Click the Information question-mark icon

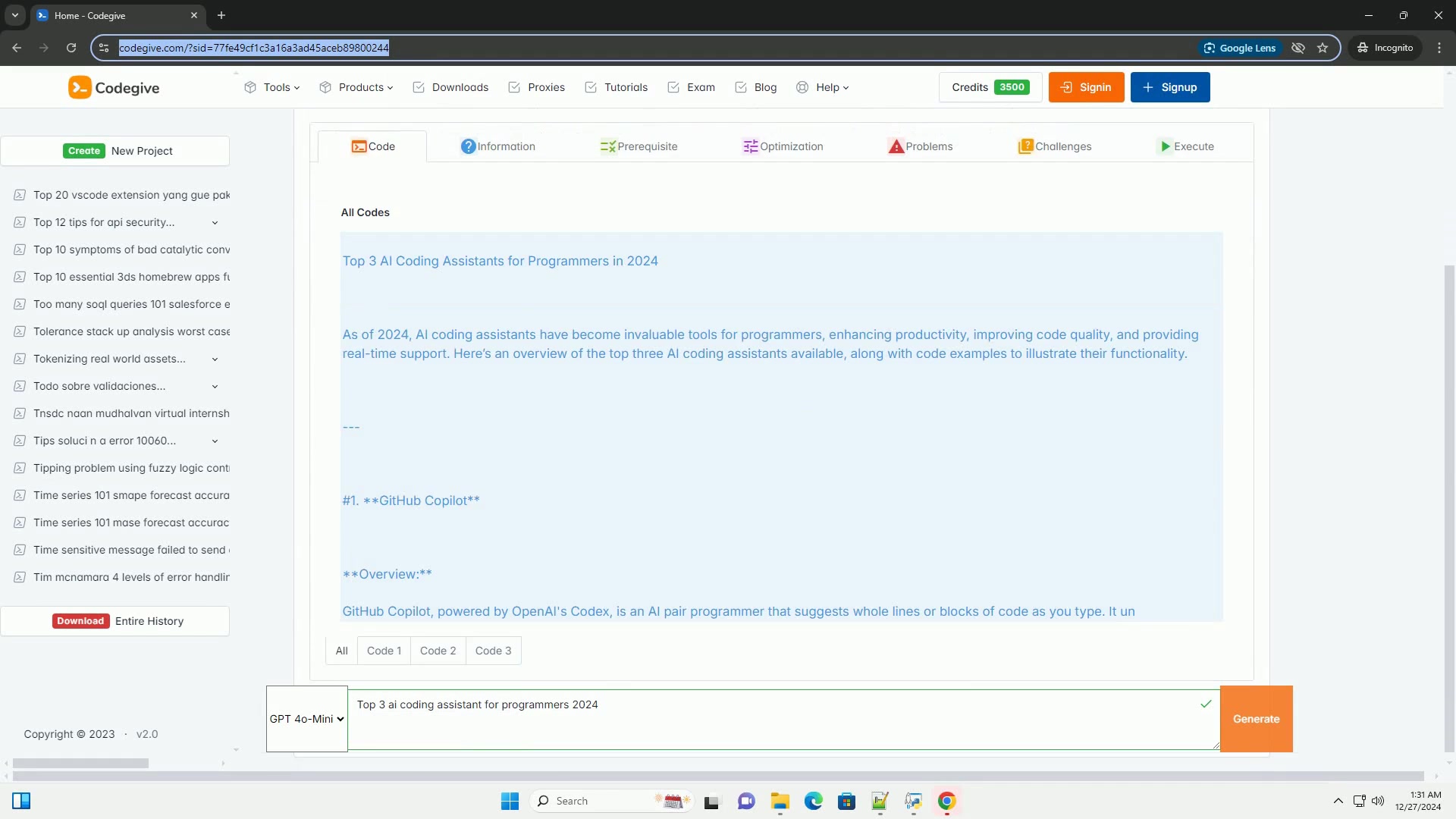[468, 146]
